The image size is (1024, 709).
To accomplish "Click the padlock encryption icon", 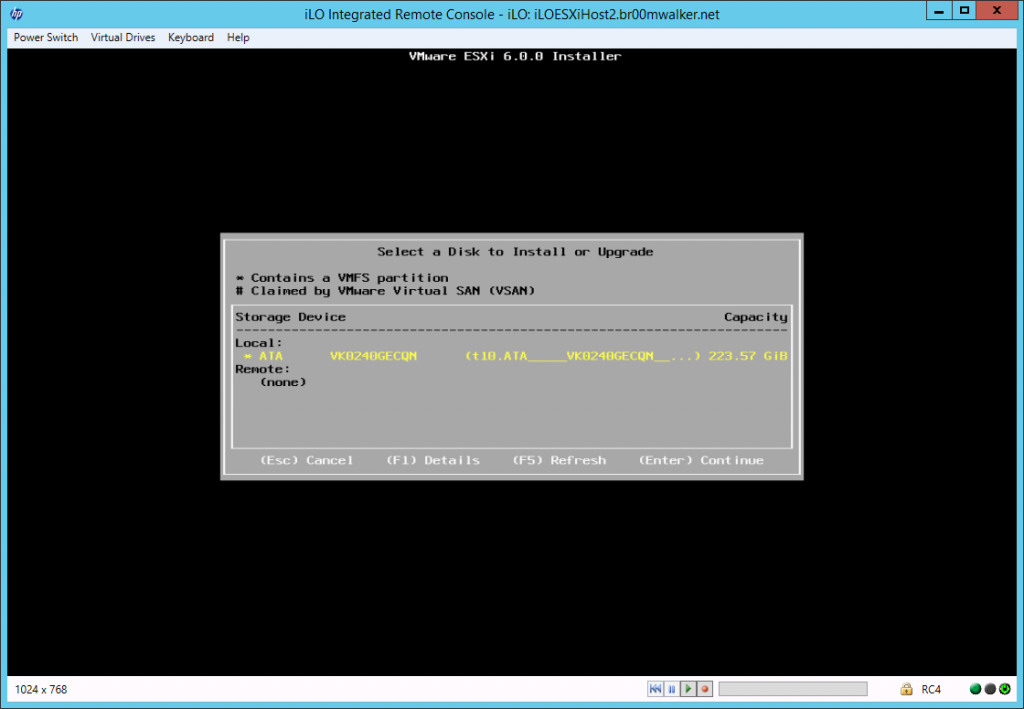I will (906, 689).
